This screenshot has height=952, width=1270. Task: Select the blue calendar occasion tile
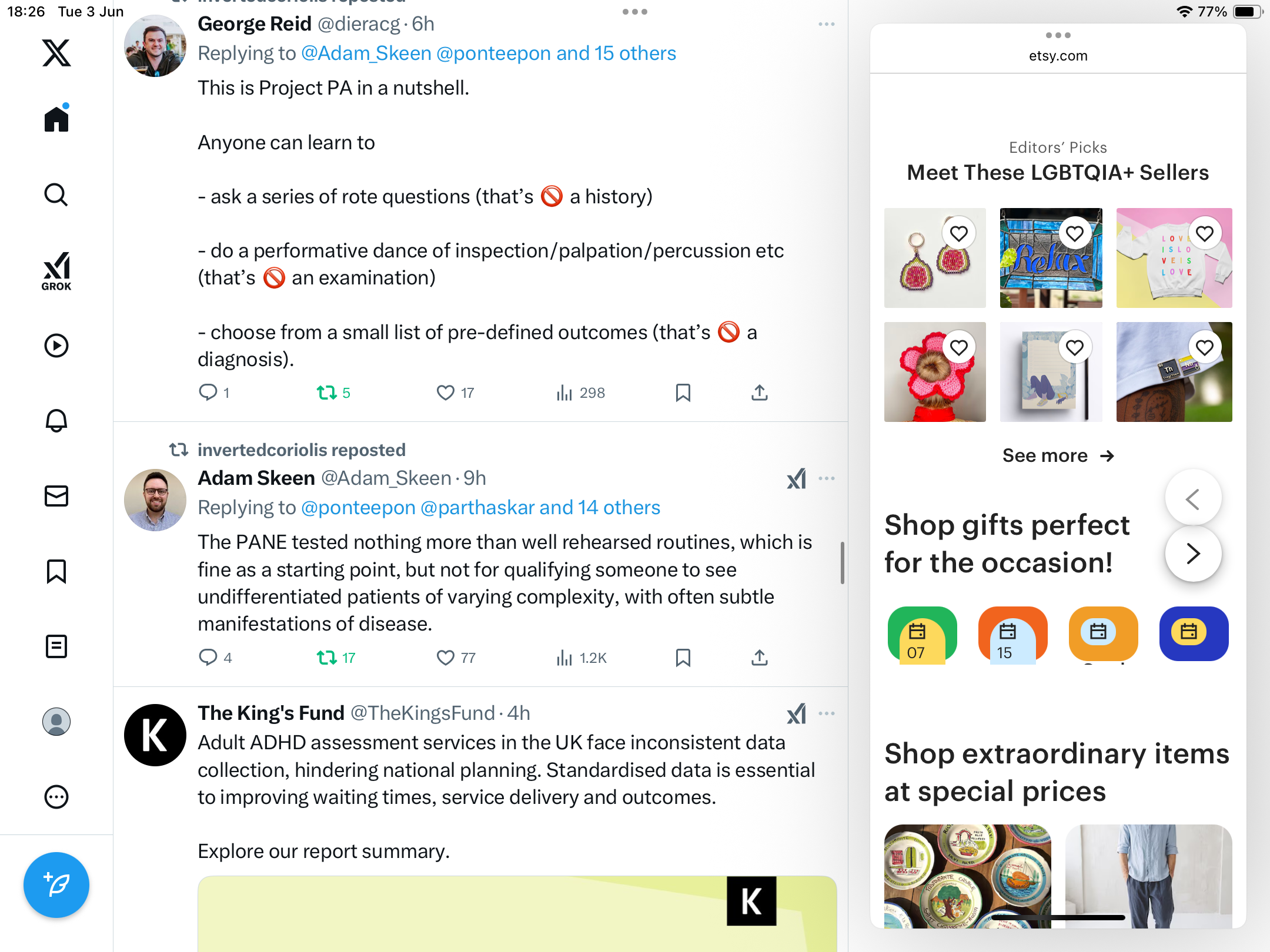point(1194,633)
